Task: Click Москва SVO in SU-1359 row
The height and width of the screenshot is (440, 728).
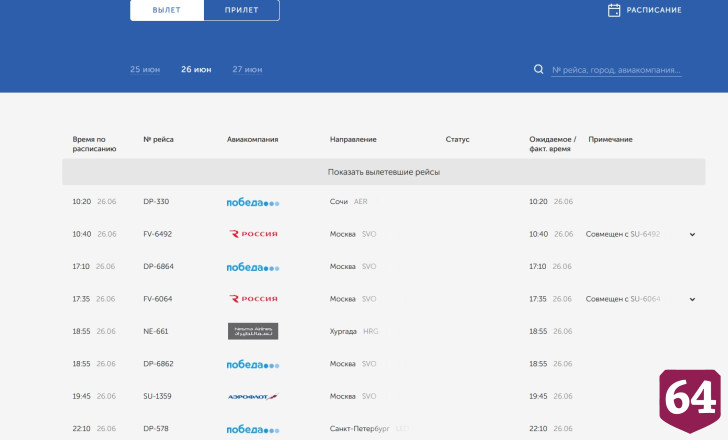Action: pyautogui.click(x=353, y=396)
